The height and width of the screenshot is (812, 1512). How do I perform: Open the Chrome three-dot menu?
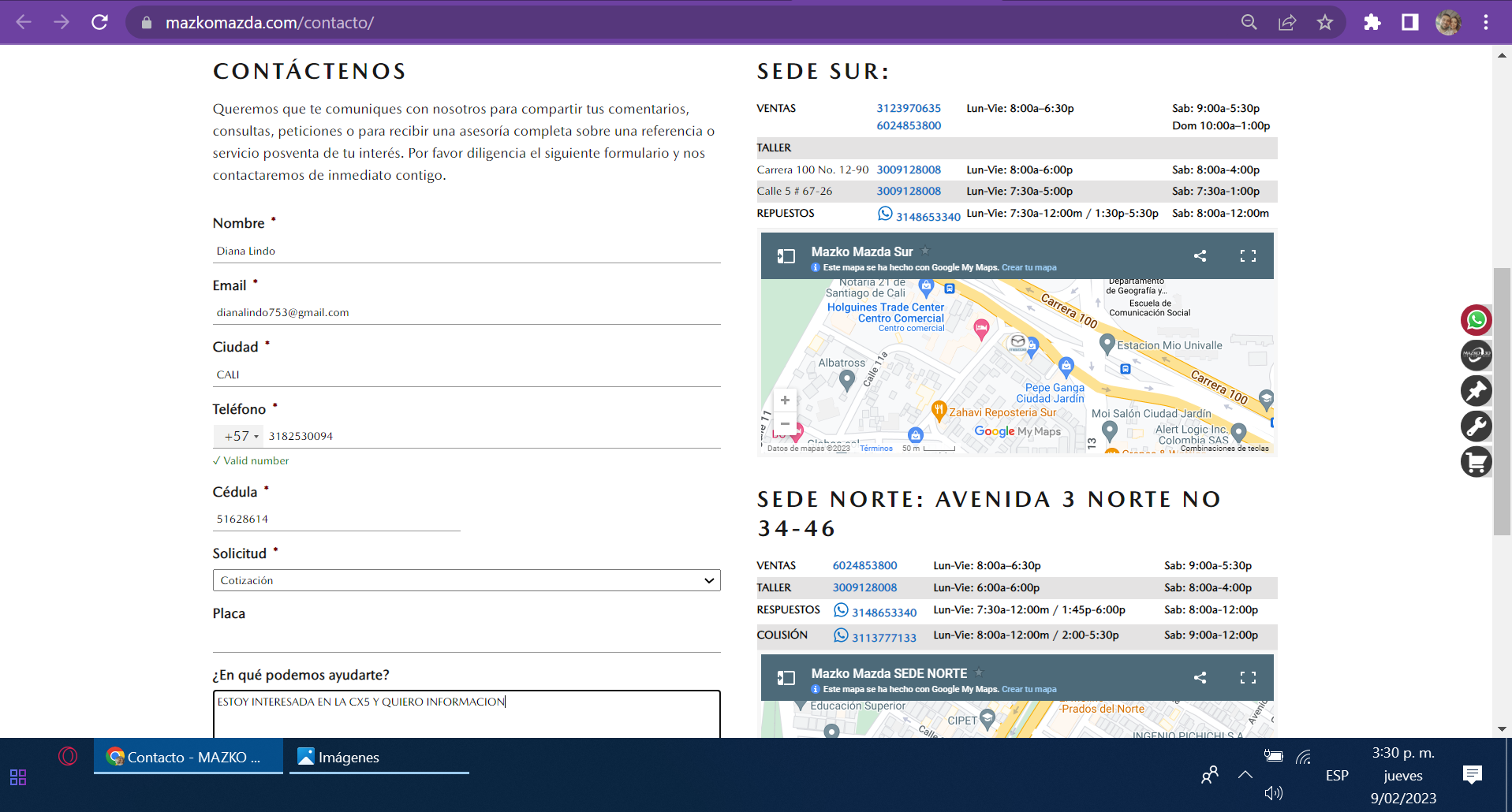[x=1486, y=22]
